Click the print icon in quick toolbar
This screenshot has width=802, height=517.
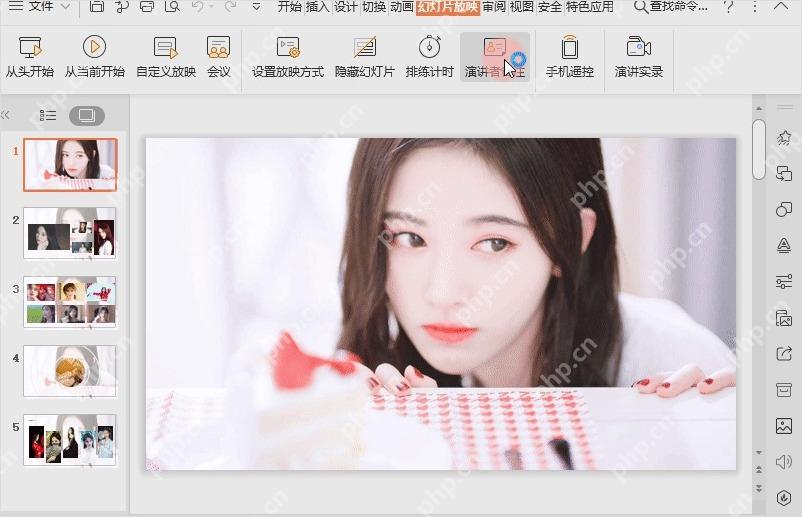[x=147, y=7]
